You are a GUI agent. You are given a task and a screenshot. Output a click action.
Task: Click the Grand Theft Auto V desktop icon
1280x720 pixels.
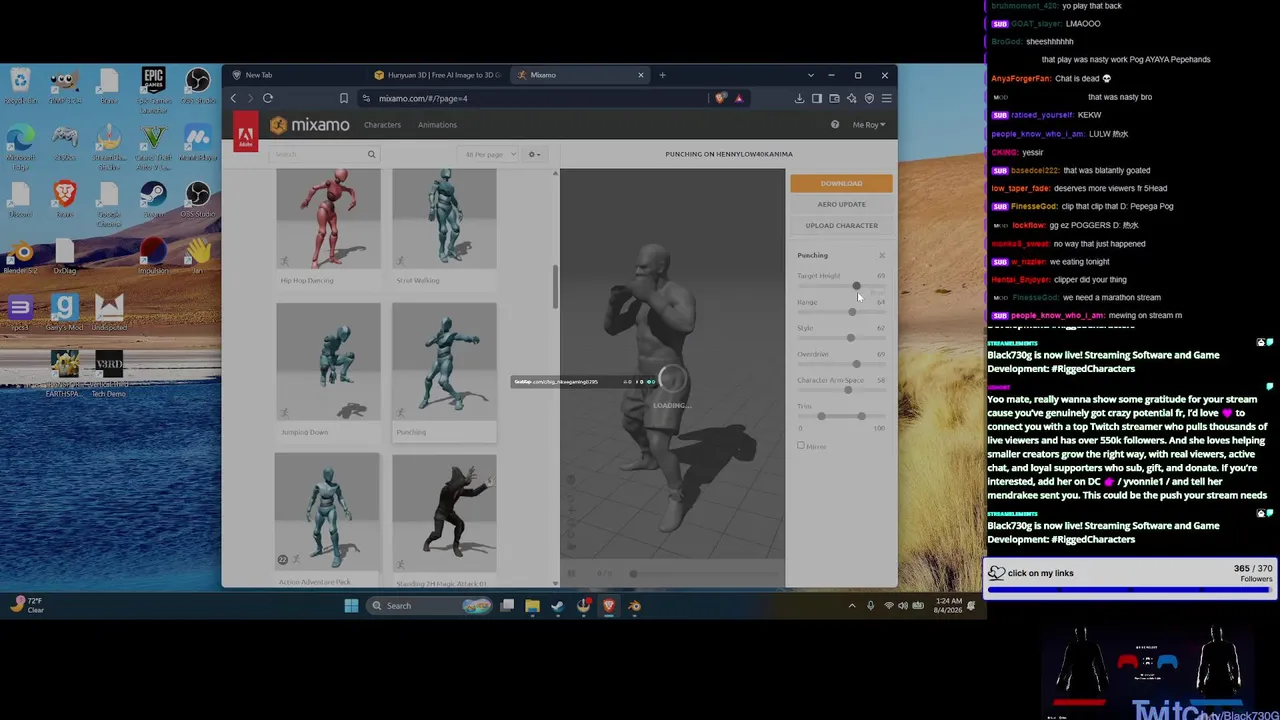pos(153,145)
